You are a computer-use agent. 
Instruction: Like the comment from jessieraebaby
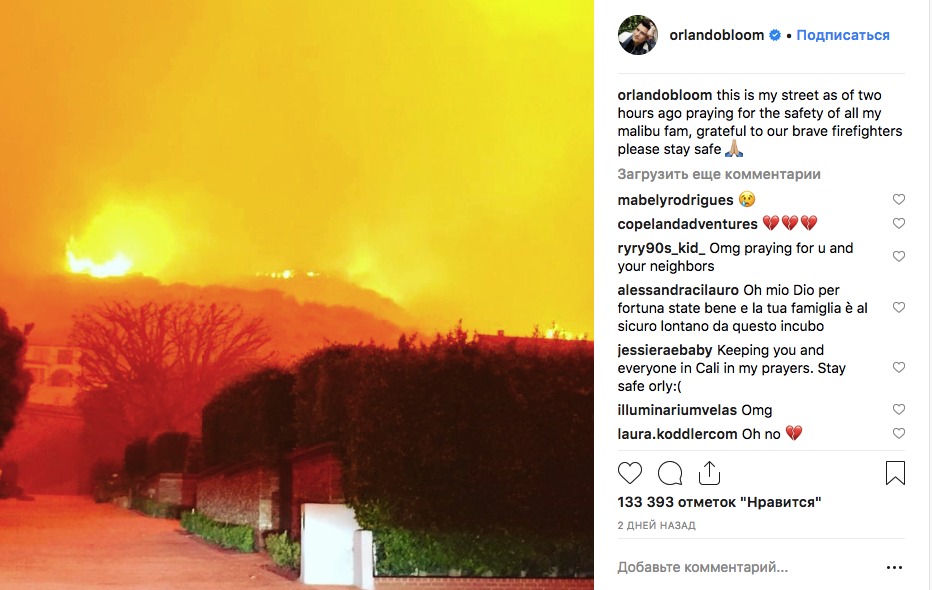pos(899,368)
